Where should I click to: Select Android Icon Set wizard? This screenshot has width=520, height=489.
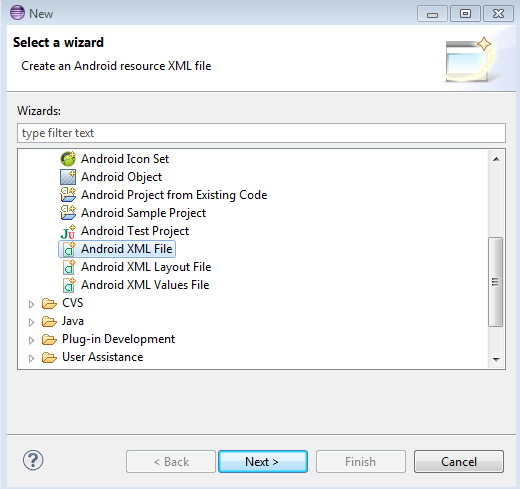(125, 159)
